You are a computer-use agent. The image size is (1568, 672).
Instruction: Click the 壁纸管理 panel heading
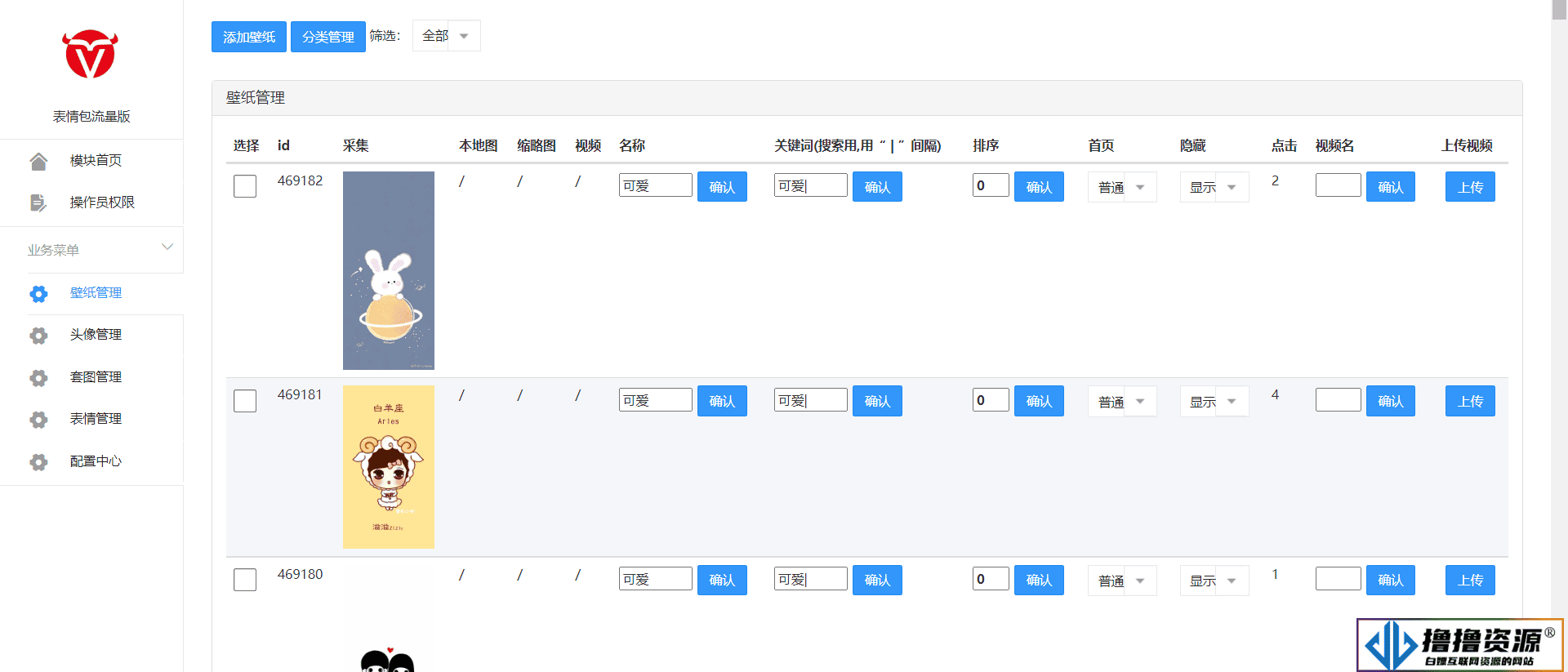(256, 98)
